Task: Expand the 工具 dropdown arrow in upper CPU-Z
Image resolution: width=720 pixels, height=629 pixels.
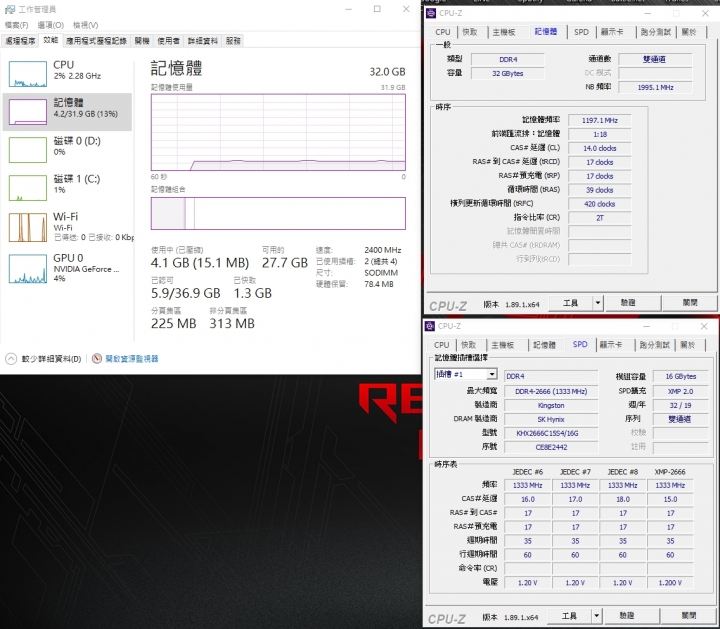Action: pyautogui.click(x=598, y=303)
